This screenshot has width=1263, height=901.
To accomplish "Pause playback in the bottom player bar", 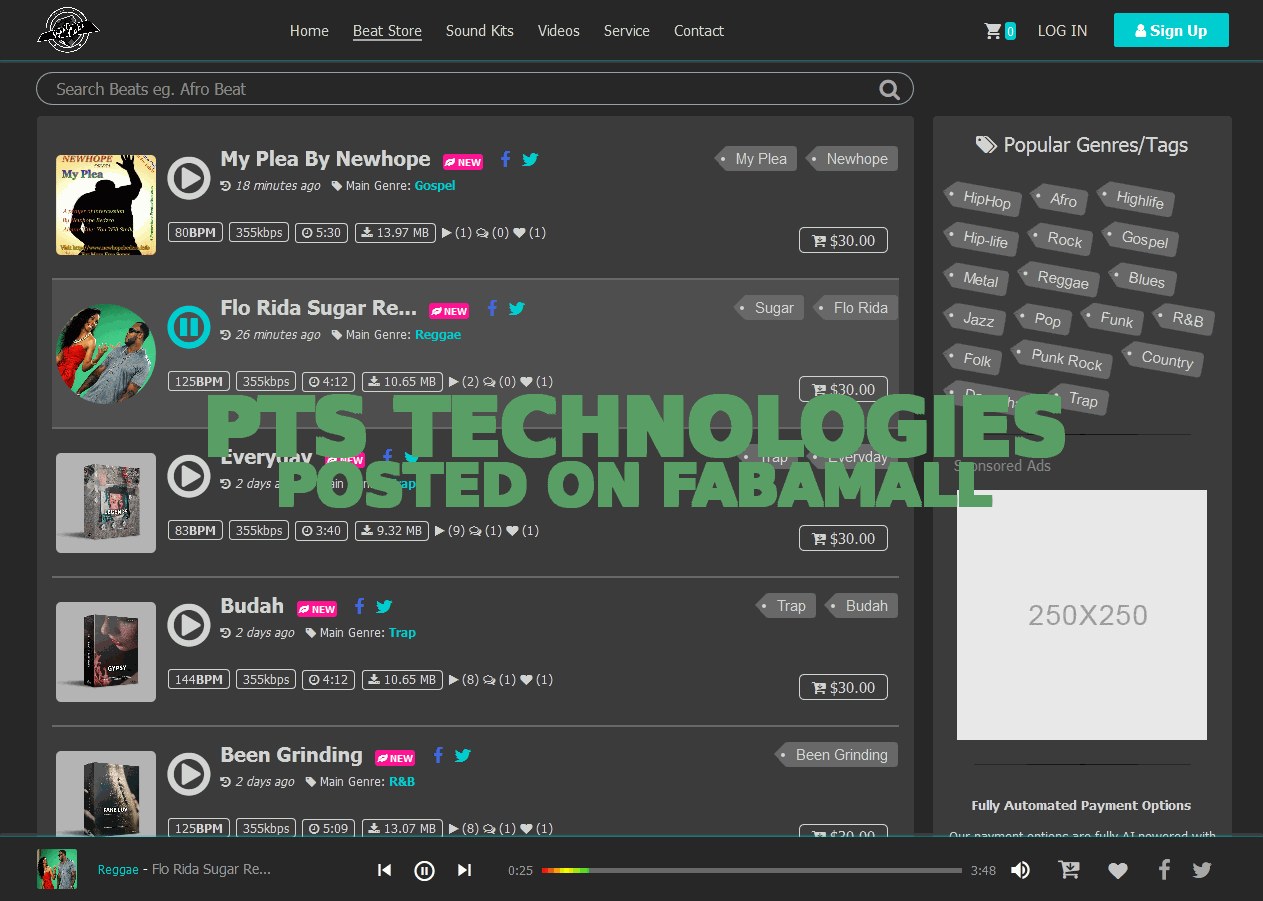I will pos(424,871).
